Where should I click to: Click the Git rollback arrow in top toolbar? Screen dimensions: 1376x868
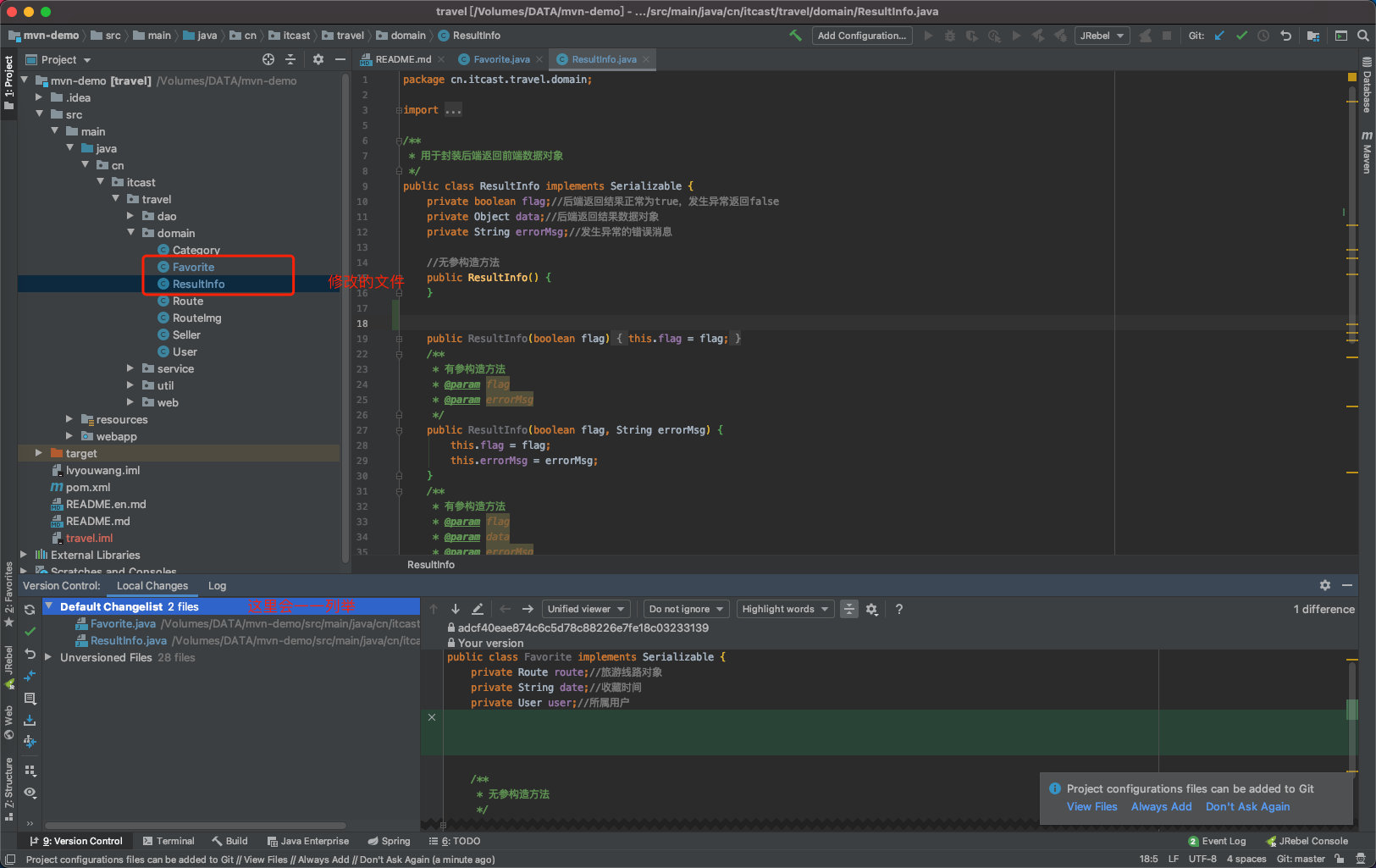1285,36
